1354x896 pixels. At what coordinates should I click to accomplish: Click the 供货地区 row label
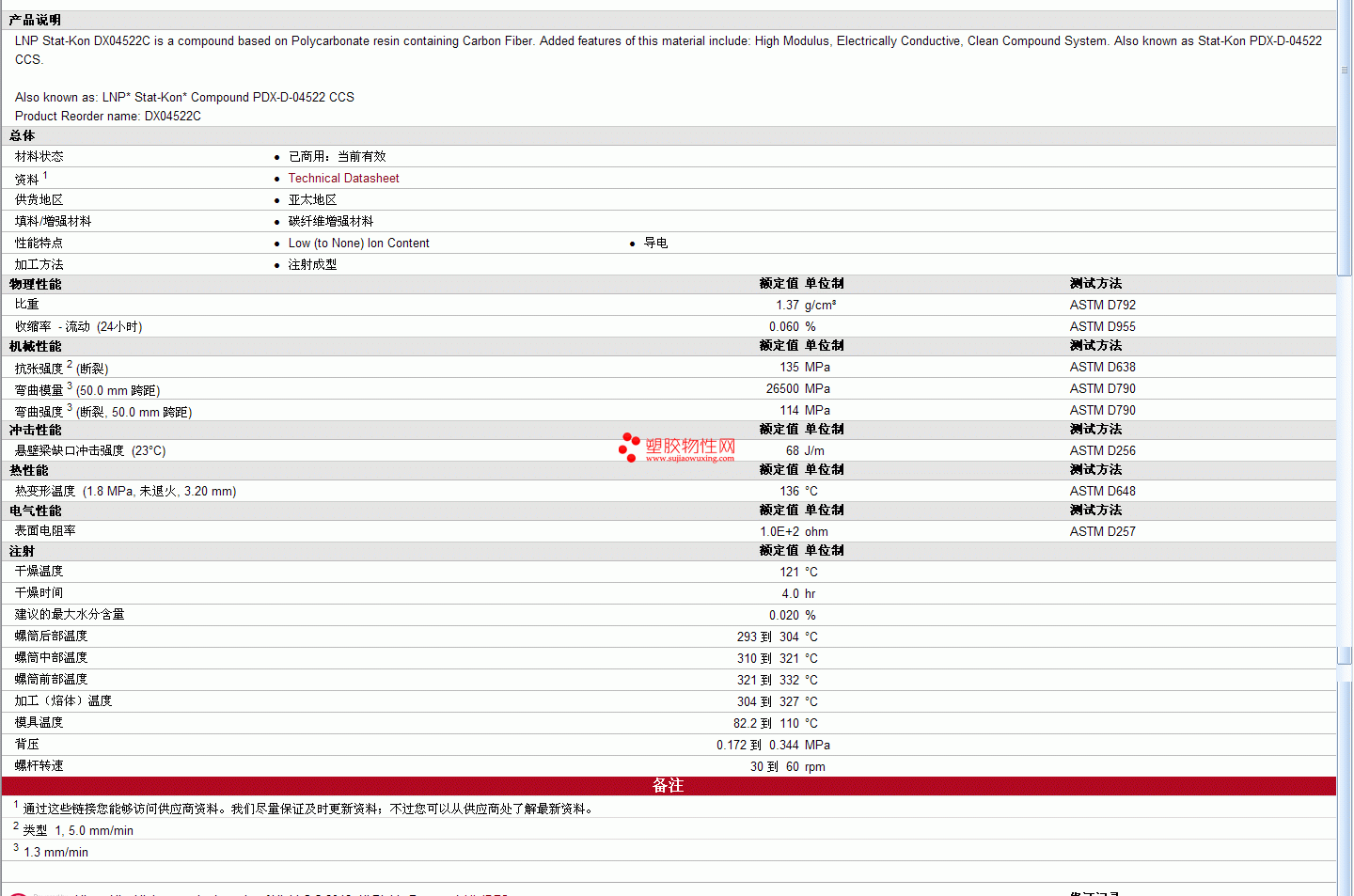(39, 199)
